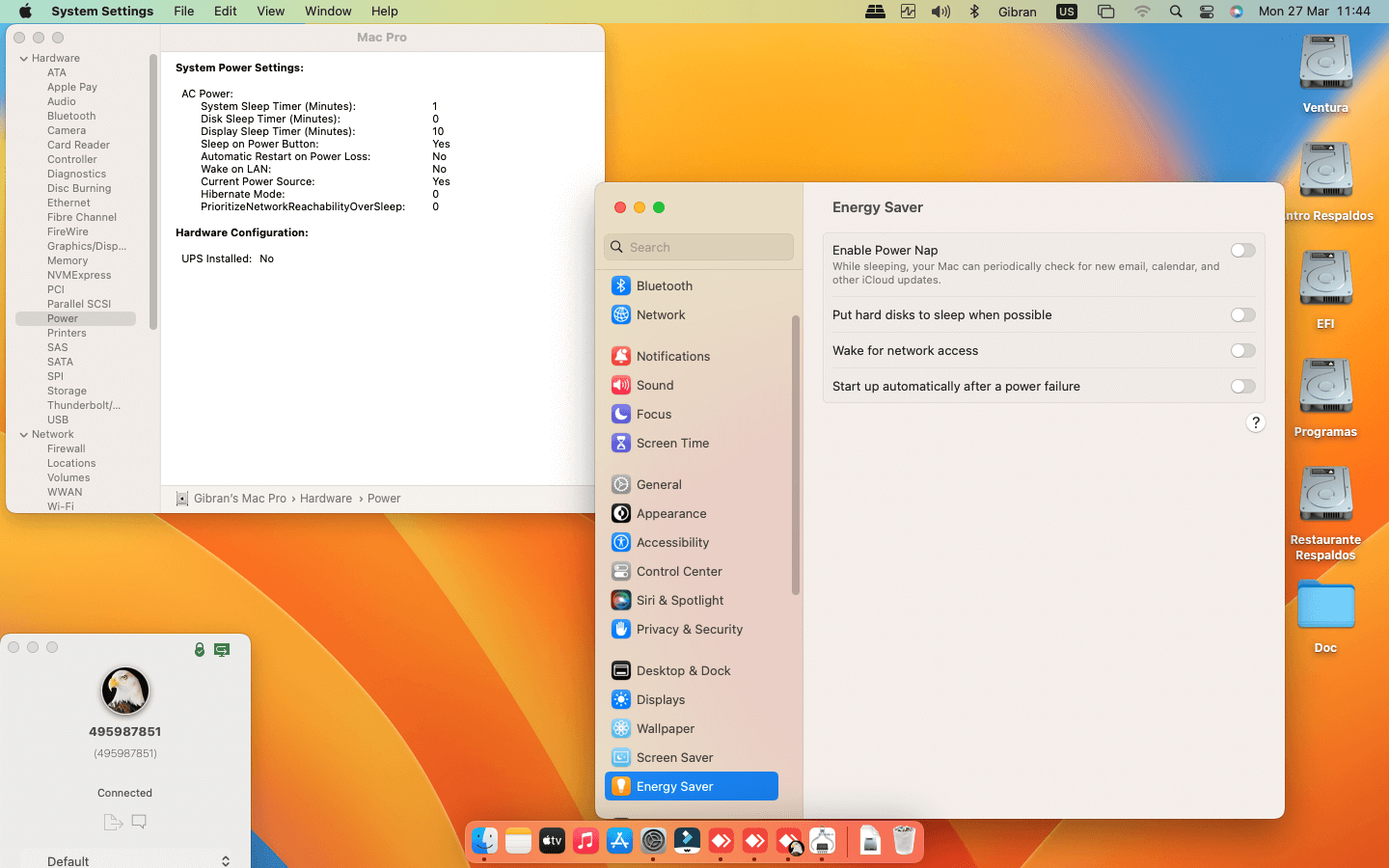Open Bluetooth settings in the sidebar
1389x868 pixels.
tap(664, 286)
